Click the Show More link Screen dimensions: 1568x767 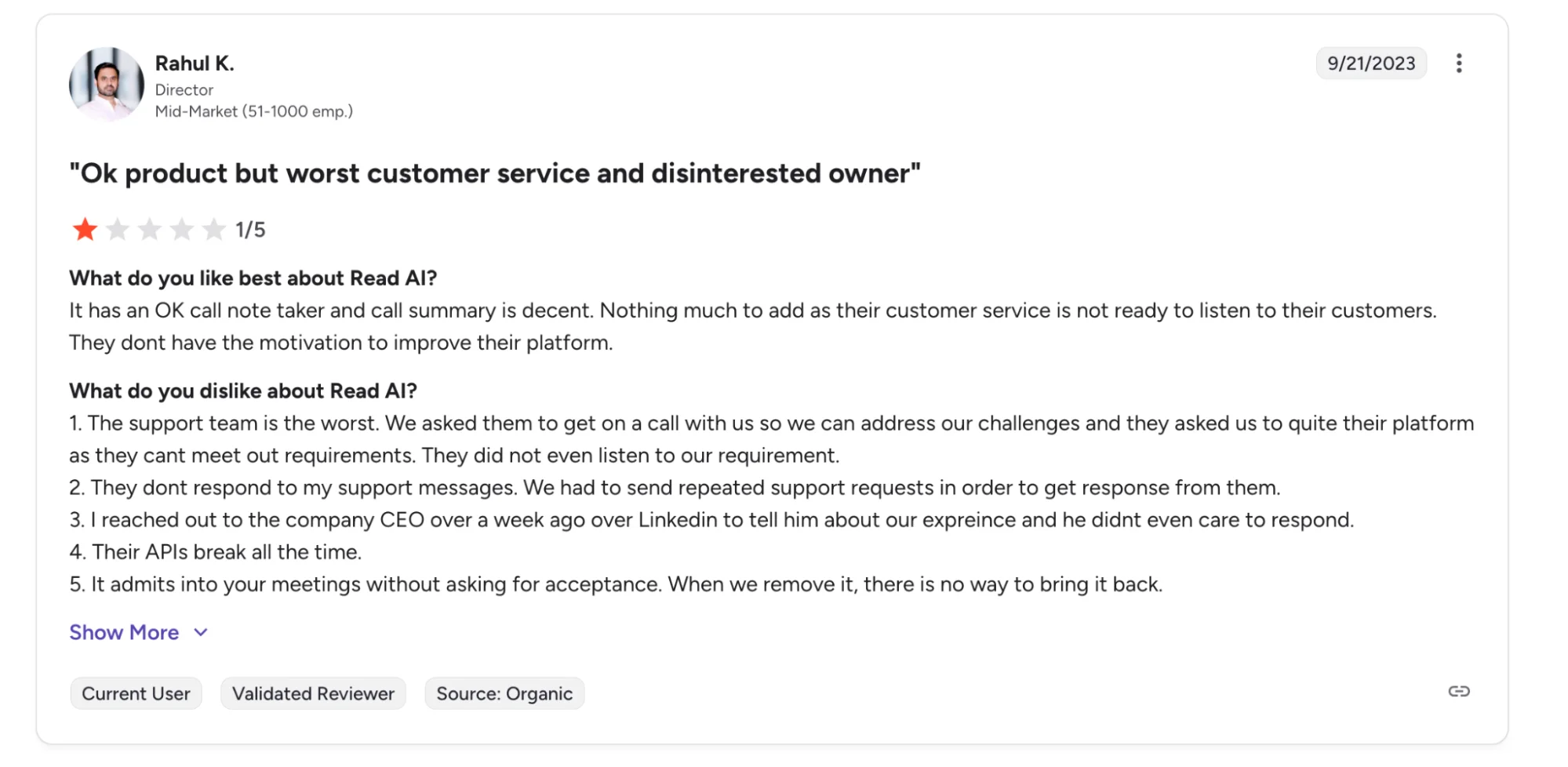coord(124,632)
